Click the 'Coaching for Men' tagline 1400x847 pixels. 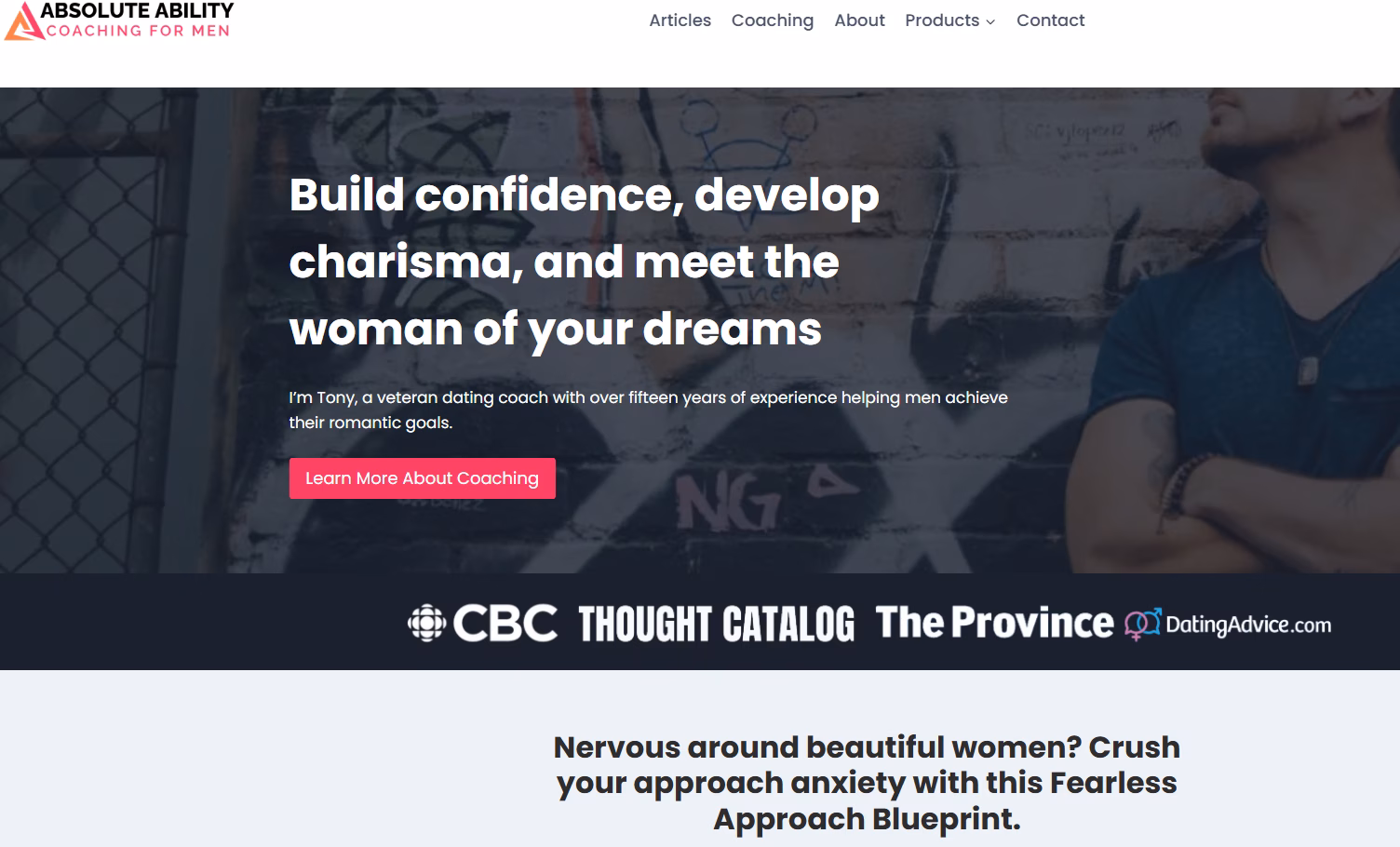tap(138, 31)
